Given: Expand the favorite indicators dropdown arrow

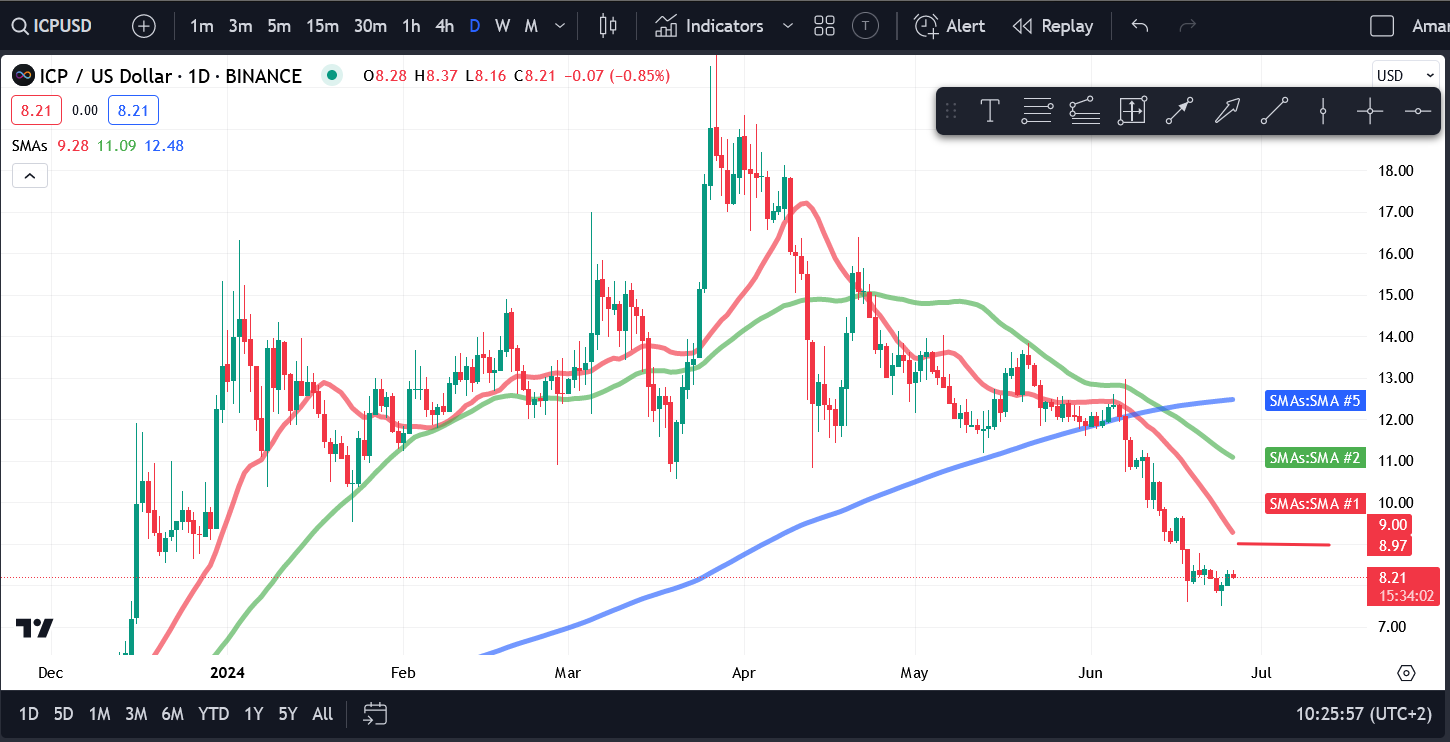Looking at the screenshot, I should pyautogui.click(x=788, y=26).
